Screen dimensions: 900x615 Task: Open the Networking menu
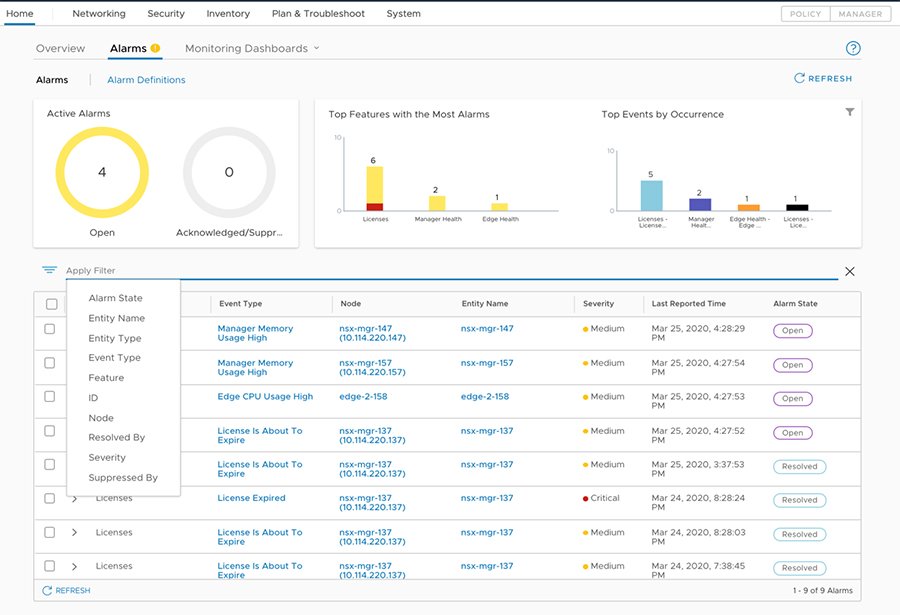pos(97,13)
